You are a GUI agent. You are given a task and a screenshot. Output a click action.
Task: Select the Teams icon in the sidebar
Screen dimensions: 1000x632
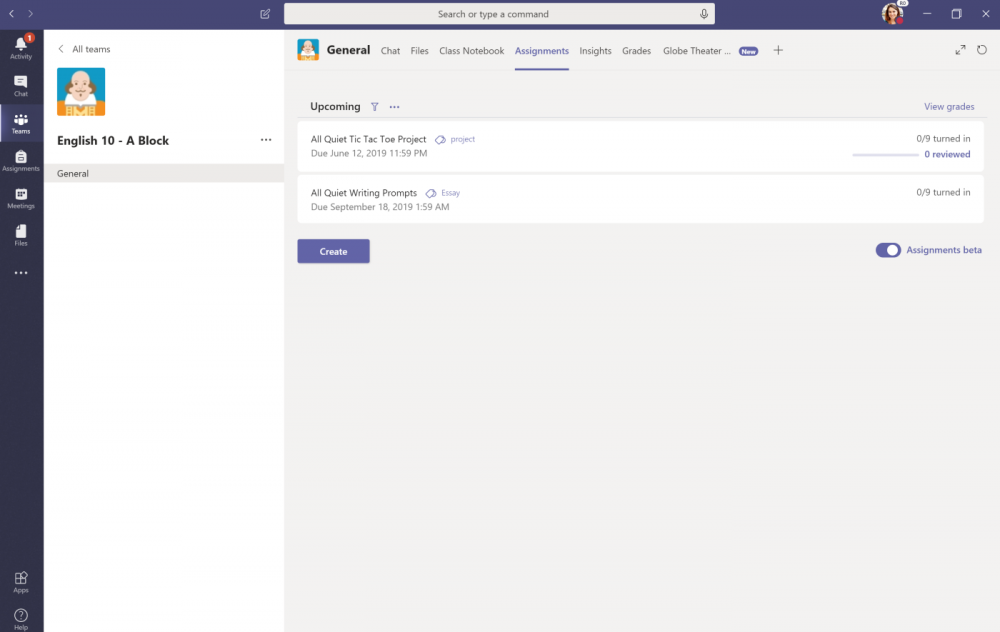(x=21, y=122)
